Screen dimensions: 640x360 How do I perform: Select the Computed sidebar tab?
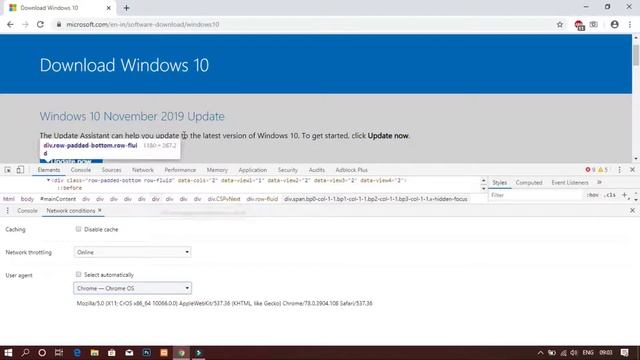[x=529, y=182]
